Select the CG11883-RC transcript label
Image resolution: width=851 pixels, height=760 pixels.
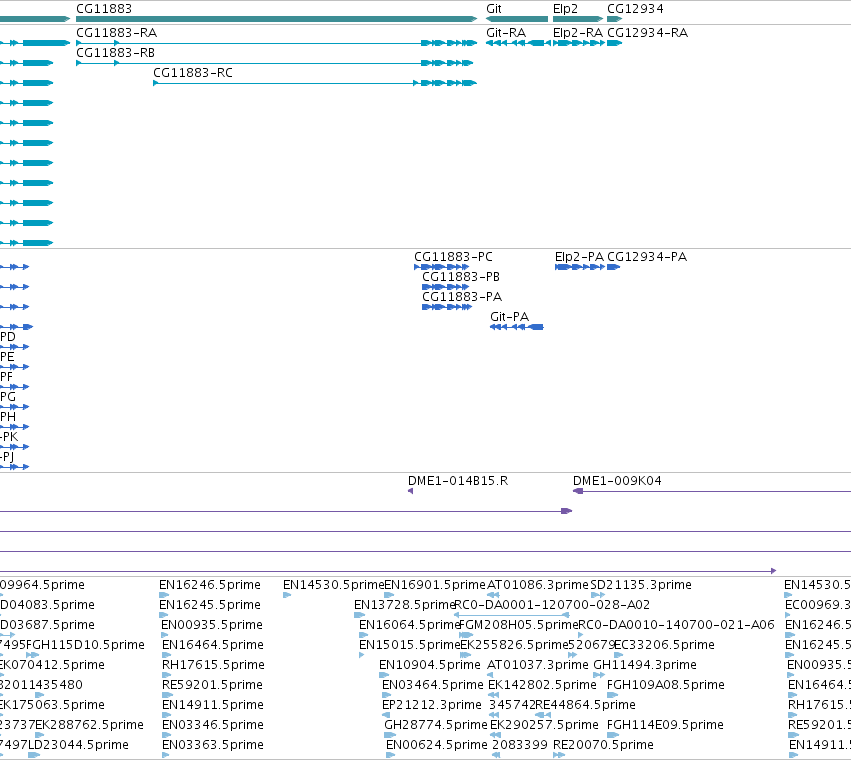[x=193, y=73]
